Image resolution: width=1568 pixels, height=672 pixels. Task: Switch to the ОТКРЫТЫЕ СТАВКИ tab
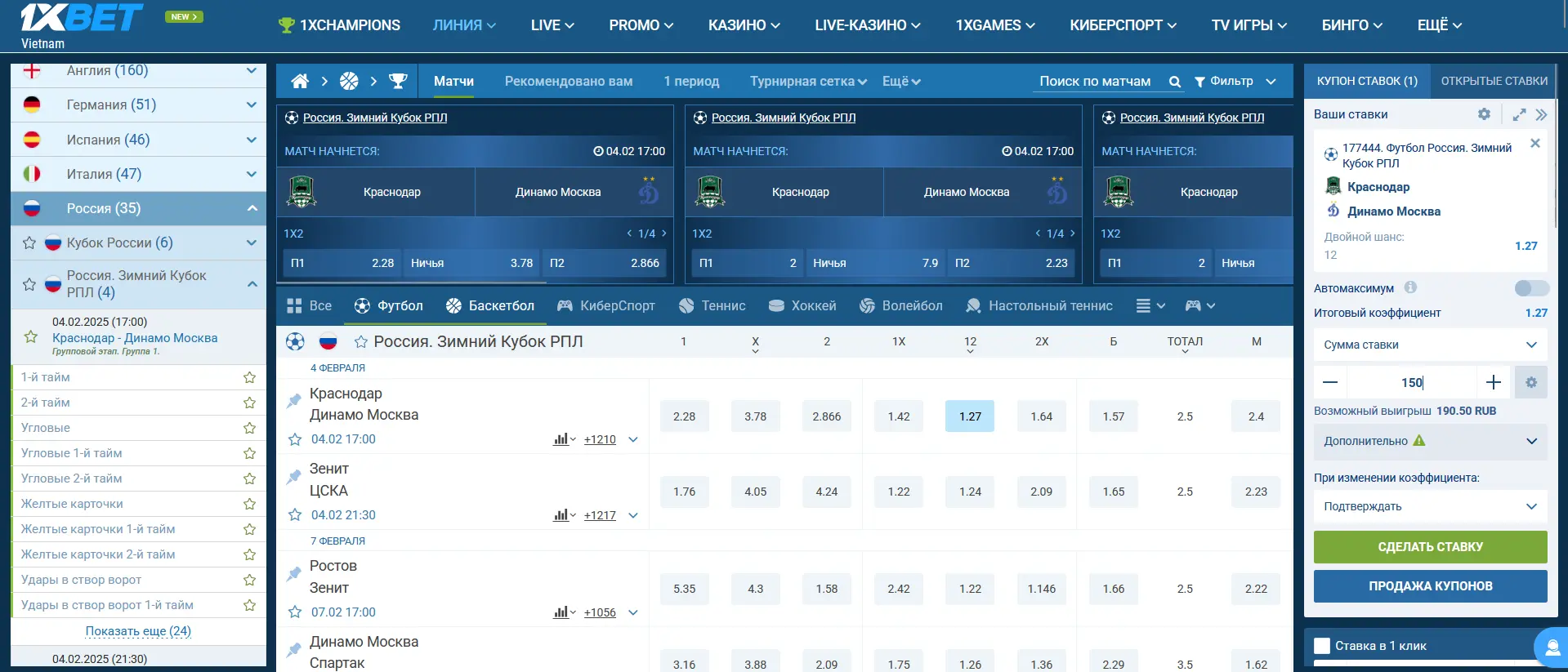click(x=1494, y=81)
